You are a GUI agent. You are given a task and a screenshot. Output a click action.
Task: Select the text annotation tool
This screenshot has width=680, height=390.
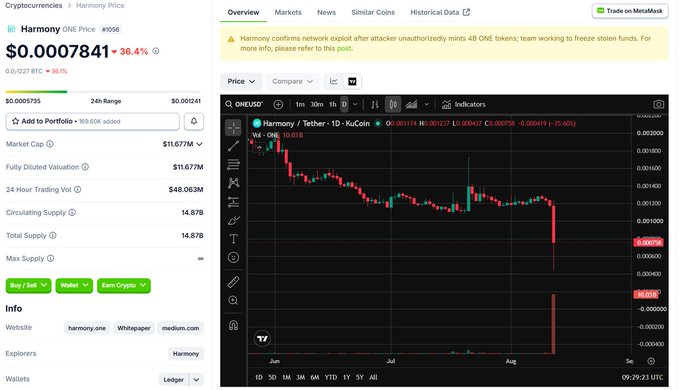coord(233,239)
